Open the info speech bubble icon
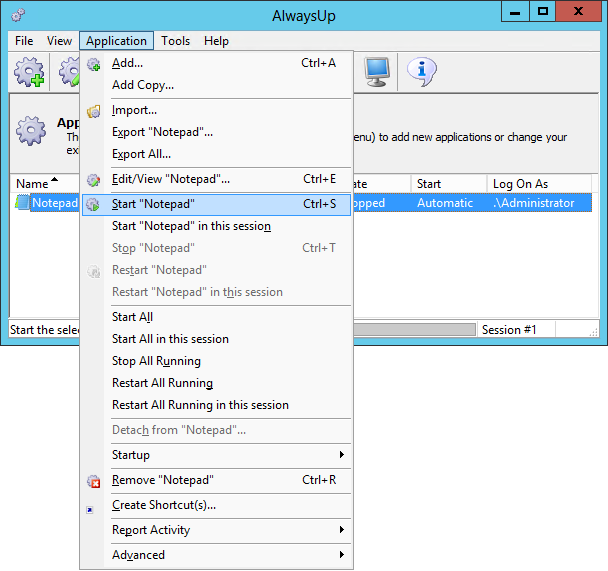Screen dimensions: 608x571 point(422,72)
